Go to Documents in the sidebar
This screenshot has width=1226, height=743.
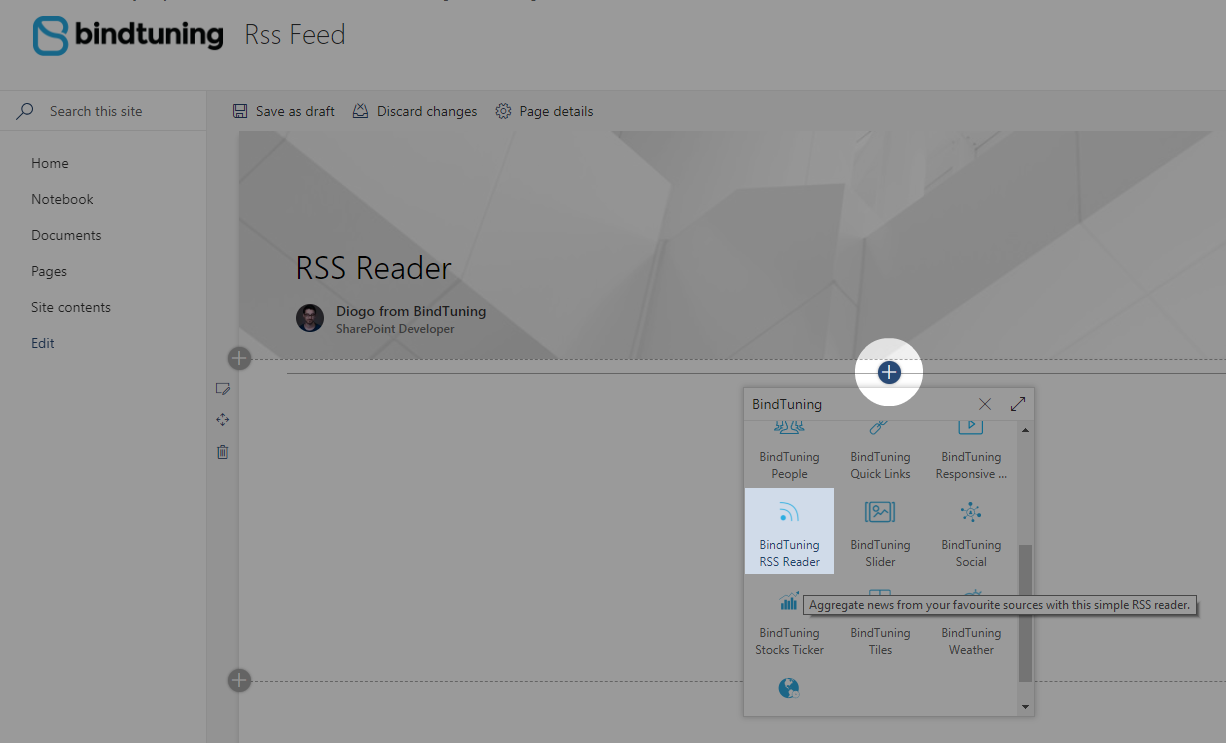pos(66,235)
